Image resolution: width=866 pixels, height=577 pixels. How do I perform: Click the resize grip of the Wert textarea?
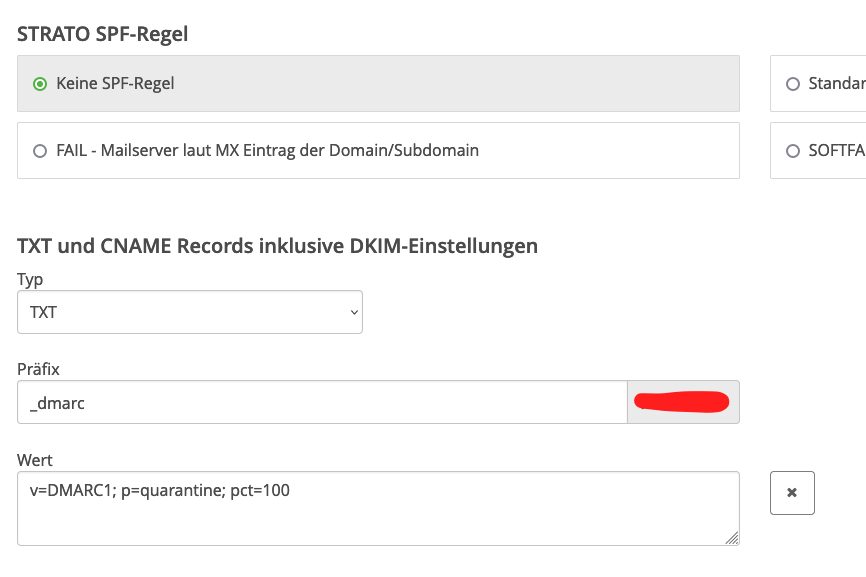(732, 538)
